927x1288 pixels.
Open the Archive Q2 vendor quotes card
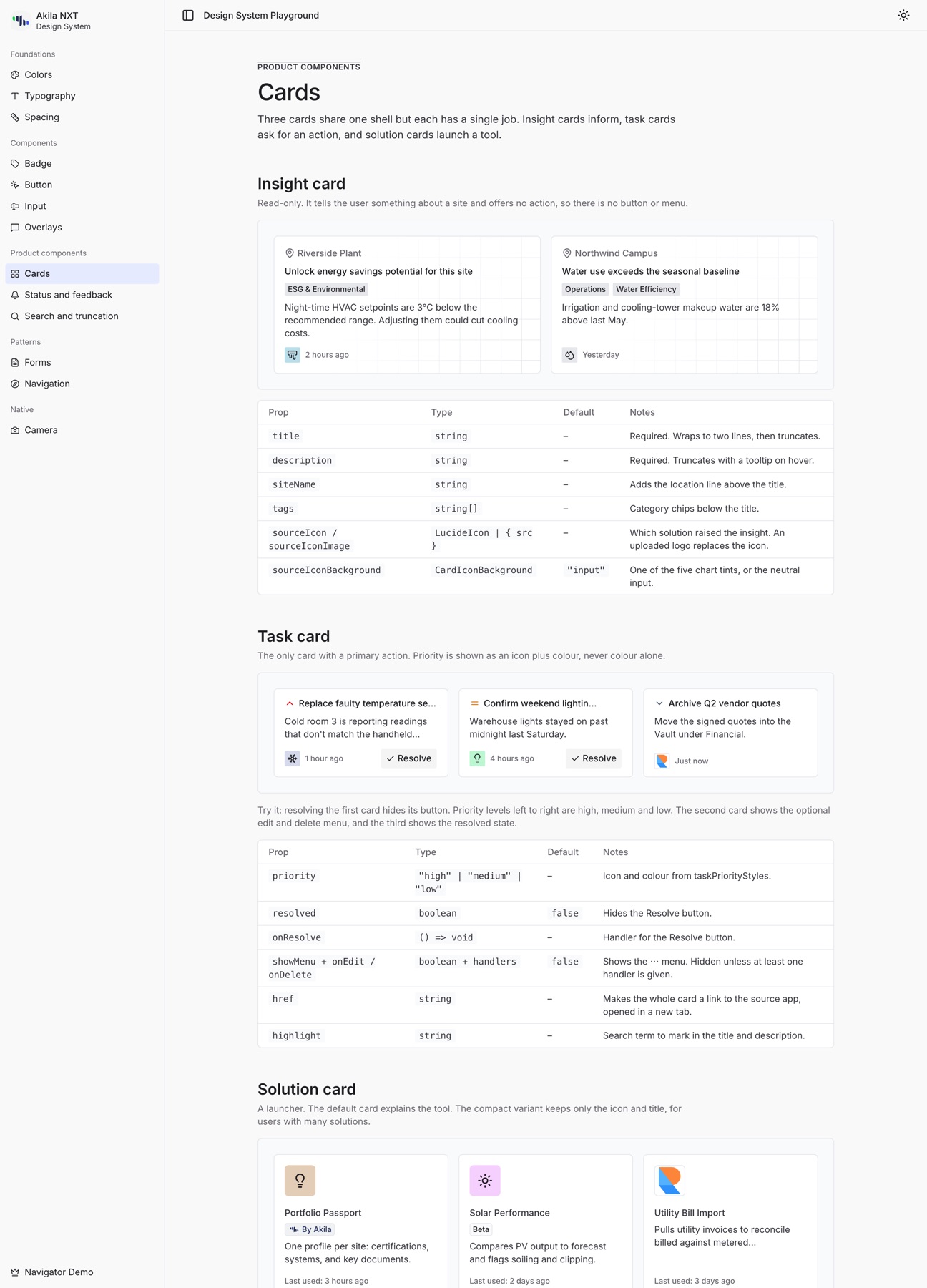[x=730, y=733]
